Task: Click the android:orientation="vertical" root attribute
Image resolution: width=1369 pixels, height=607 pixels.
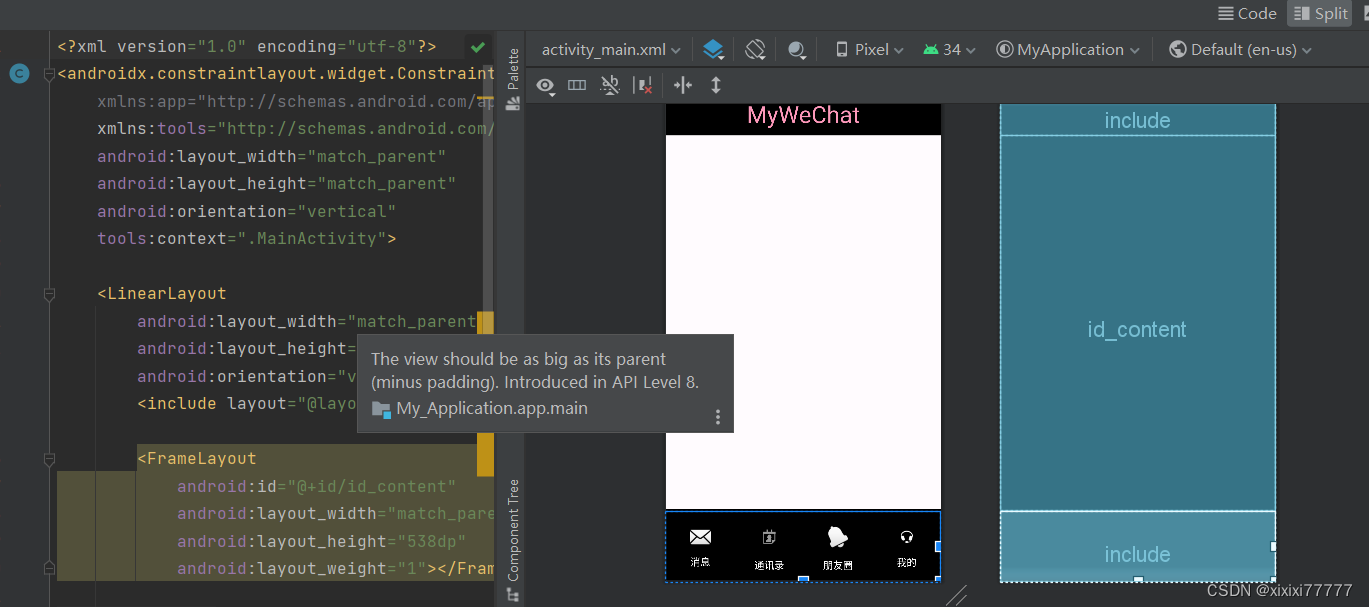Action: pyautogui.click(x=246, y=211)
